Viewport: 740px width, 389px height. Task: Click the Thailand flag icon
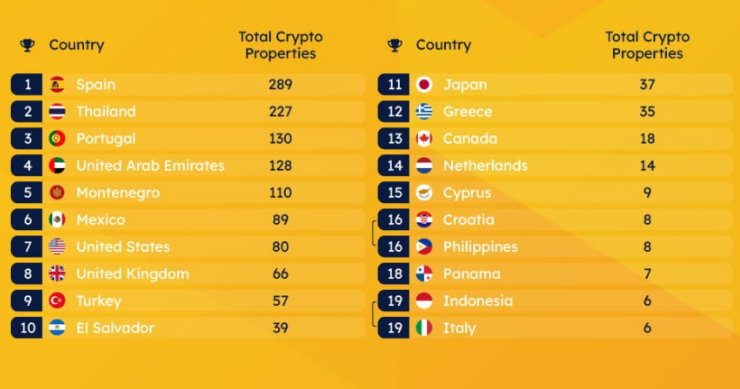(57, 111)
